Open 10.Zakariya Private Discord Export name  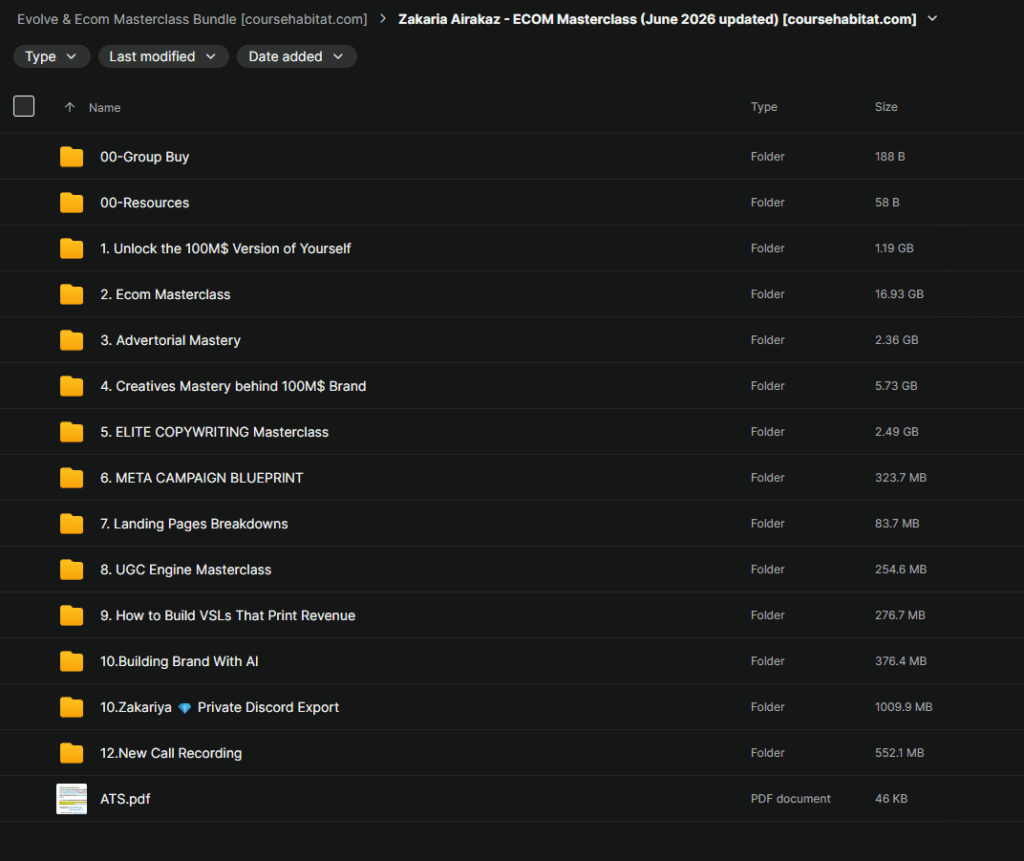219,707
